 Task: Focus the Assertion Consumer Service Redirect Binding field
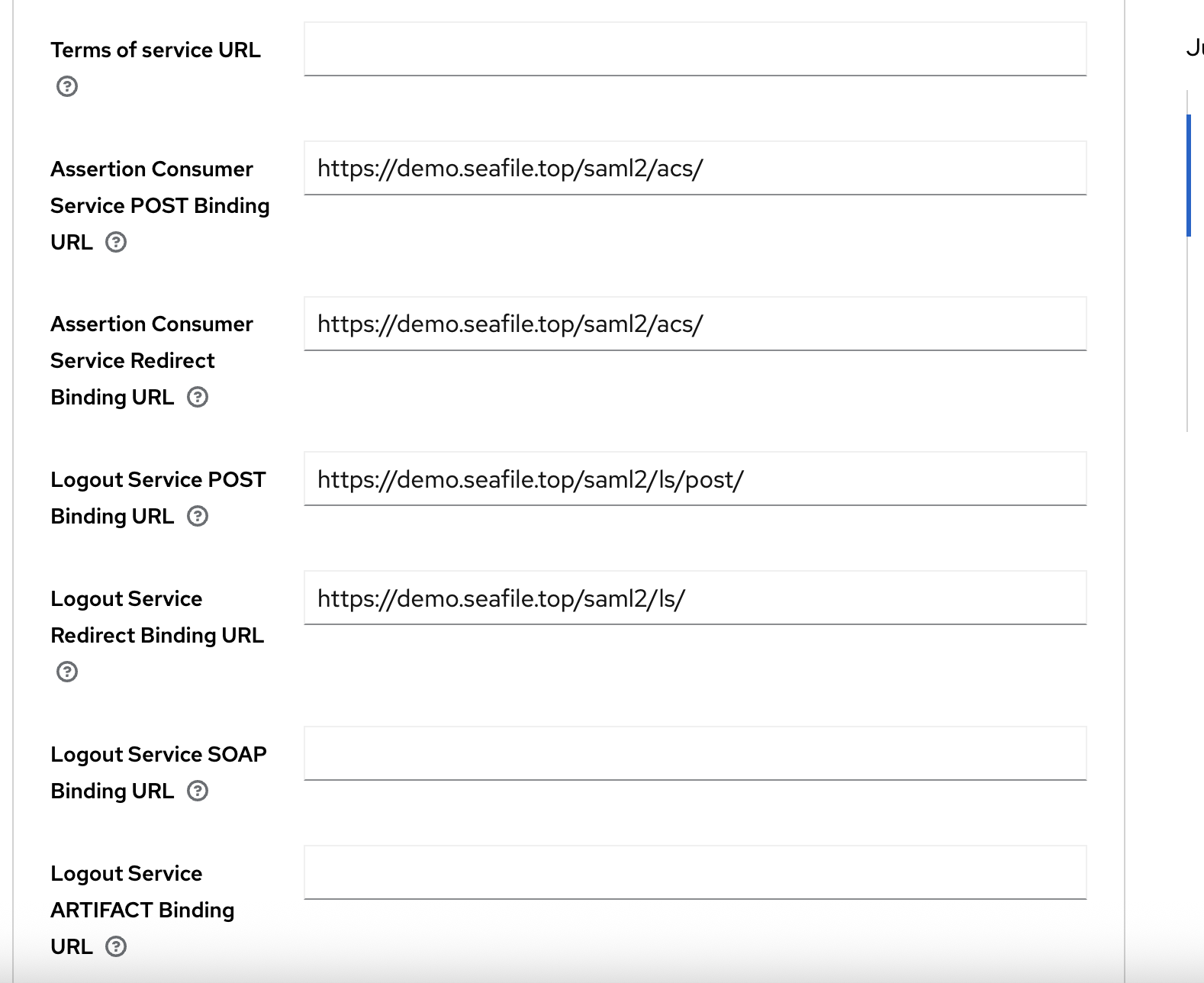pyautogui.click(x=694, y=324)
